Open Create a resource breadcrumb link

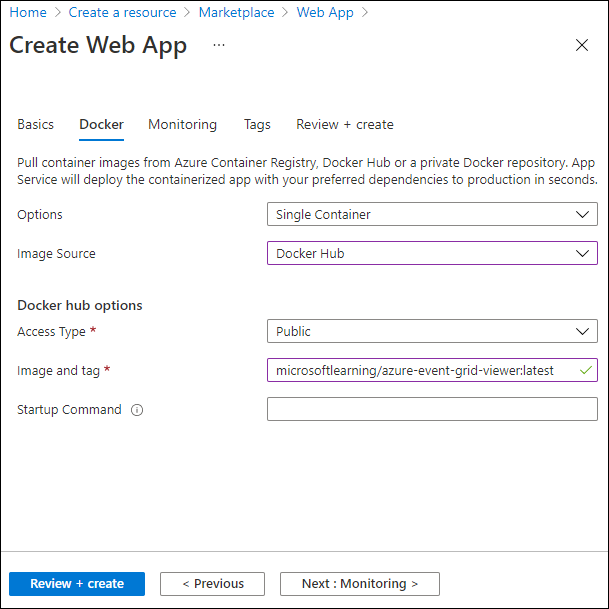122,12
